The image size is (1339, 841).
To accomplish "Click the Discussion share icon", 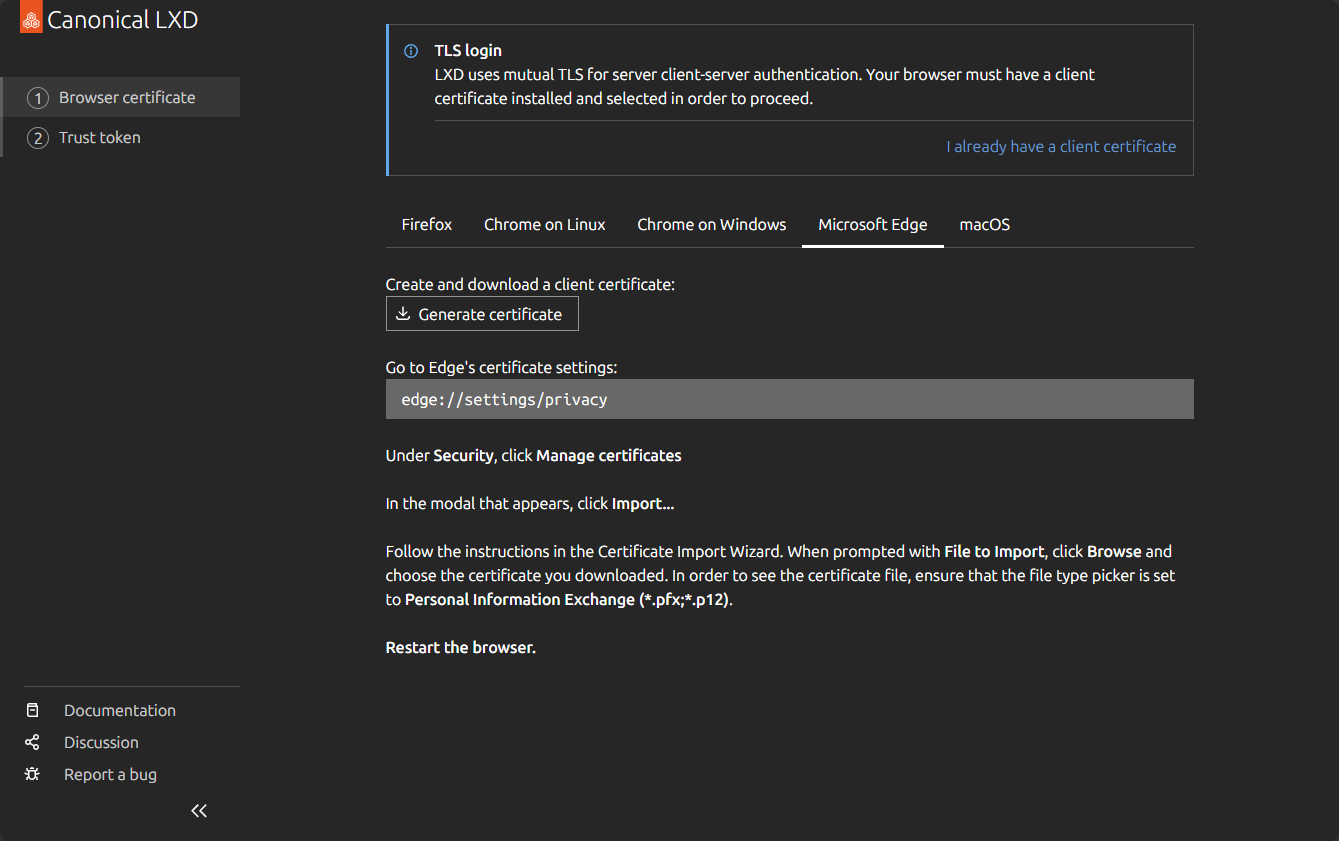I will click(x=33, y=742).
